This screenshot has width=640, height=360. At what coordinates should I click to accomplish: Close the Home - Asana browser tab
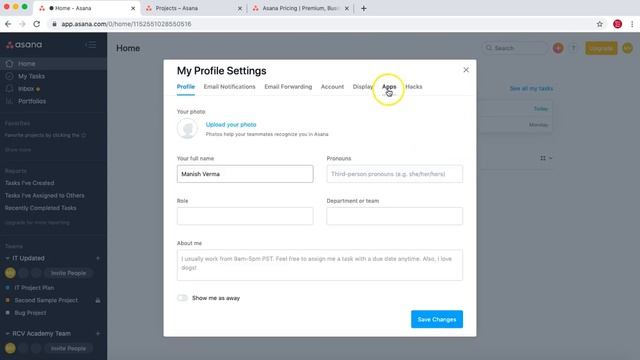point(133,8)
